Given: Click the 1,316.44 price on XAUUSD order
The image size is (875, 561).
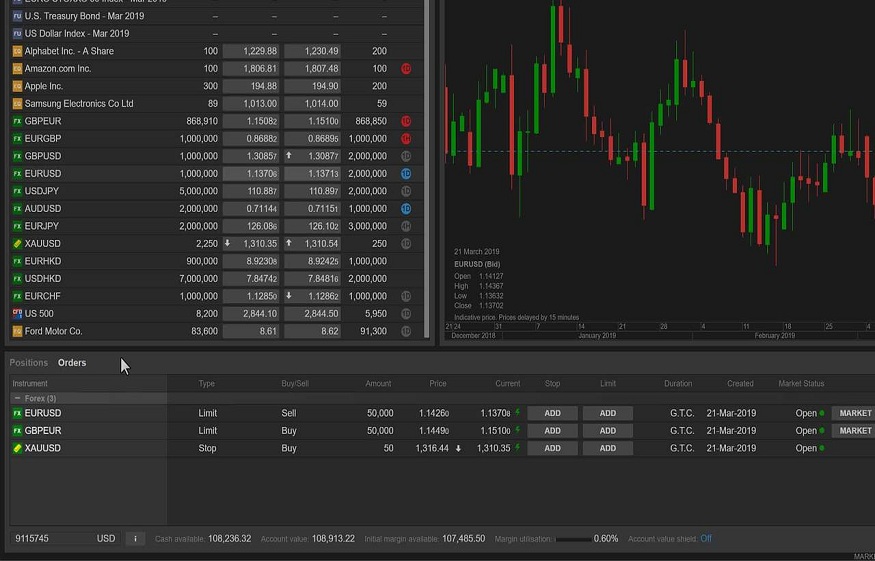Looking at the screenshot, I should coord(432,448).
